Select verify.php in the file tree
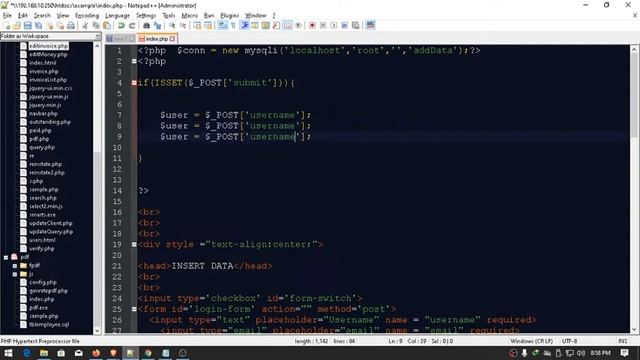 click(x=42, y=249)
